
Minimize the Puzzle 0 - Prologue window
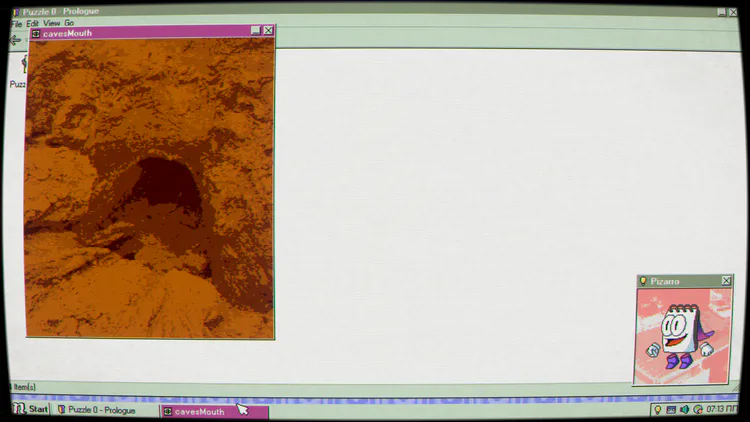[721, 12]
